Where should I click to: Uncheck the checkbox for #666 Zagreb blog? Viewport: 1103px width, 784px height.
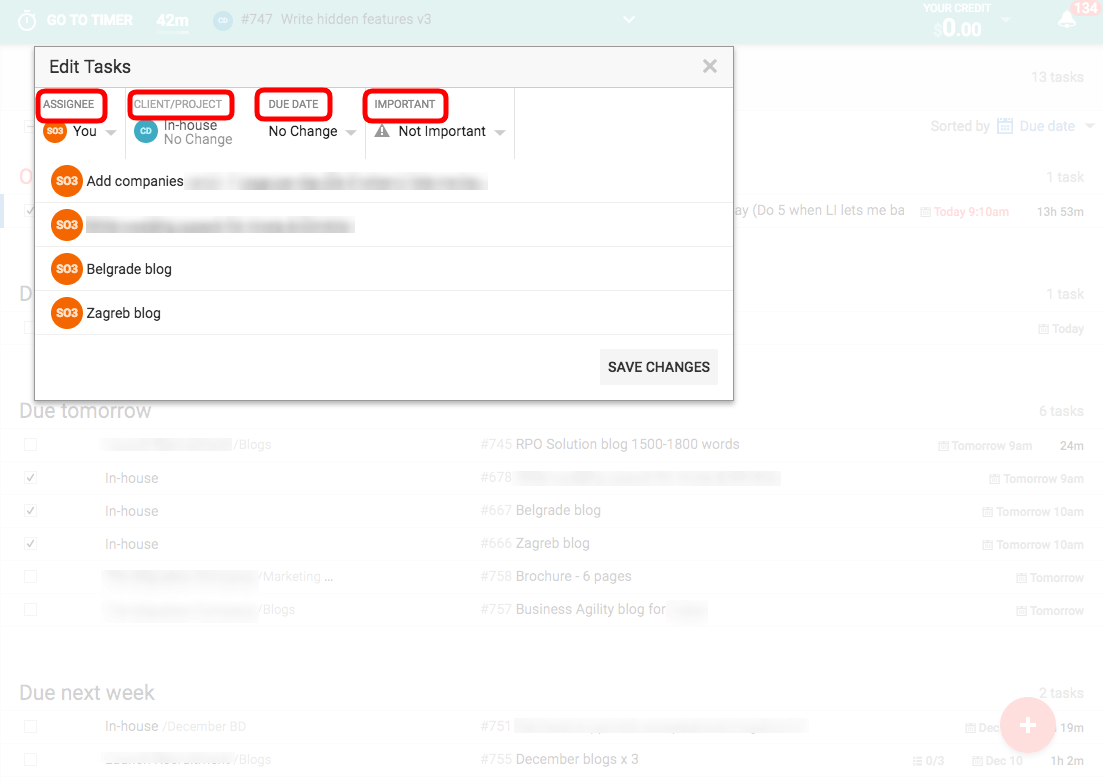click(x=30, y=544)
